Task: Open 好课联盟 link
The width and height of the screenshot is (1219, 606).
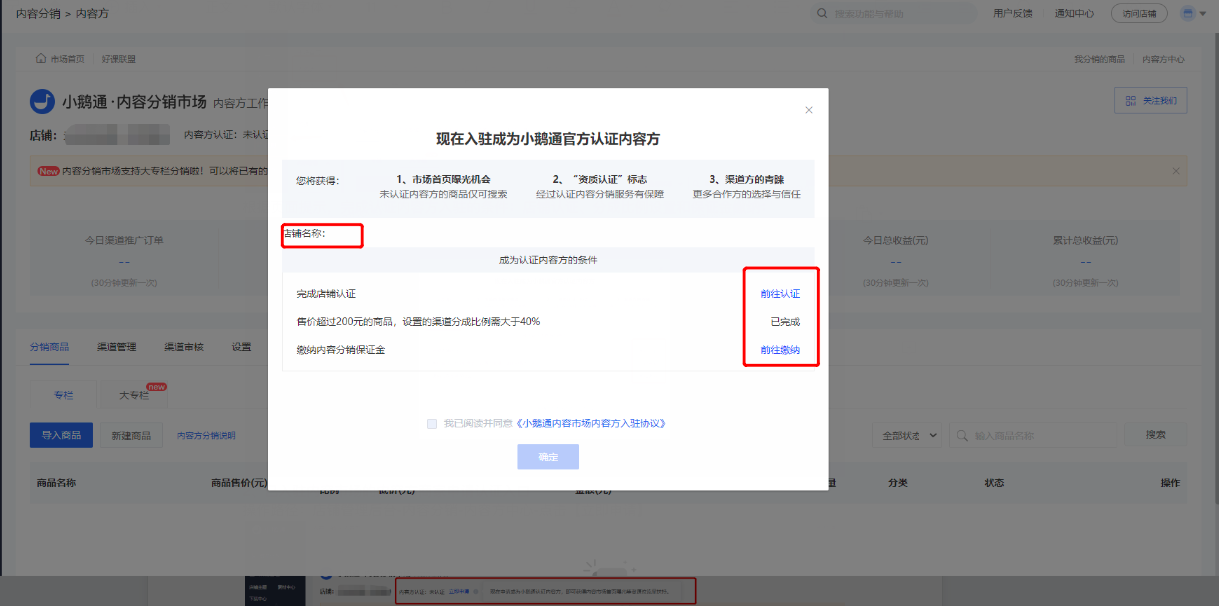Action: coord(118,59)
